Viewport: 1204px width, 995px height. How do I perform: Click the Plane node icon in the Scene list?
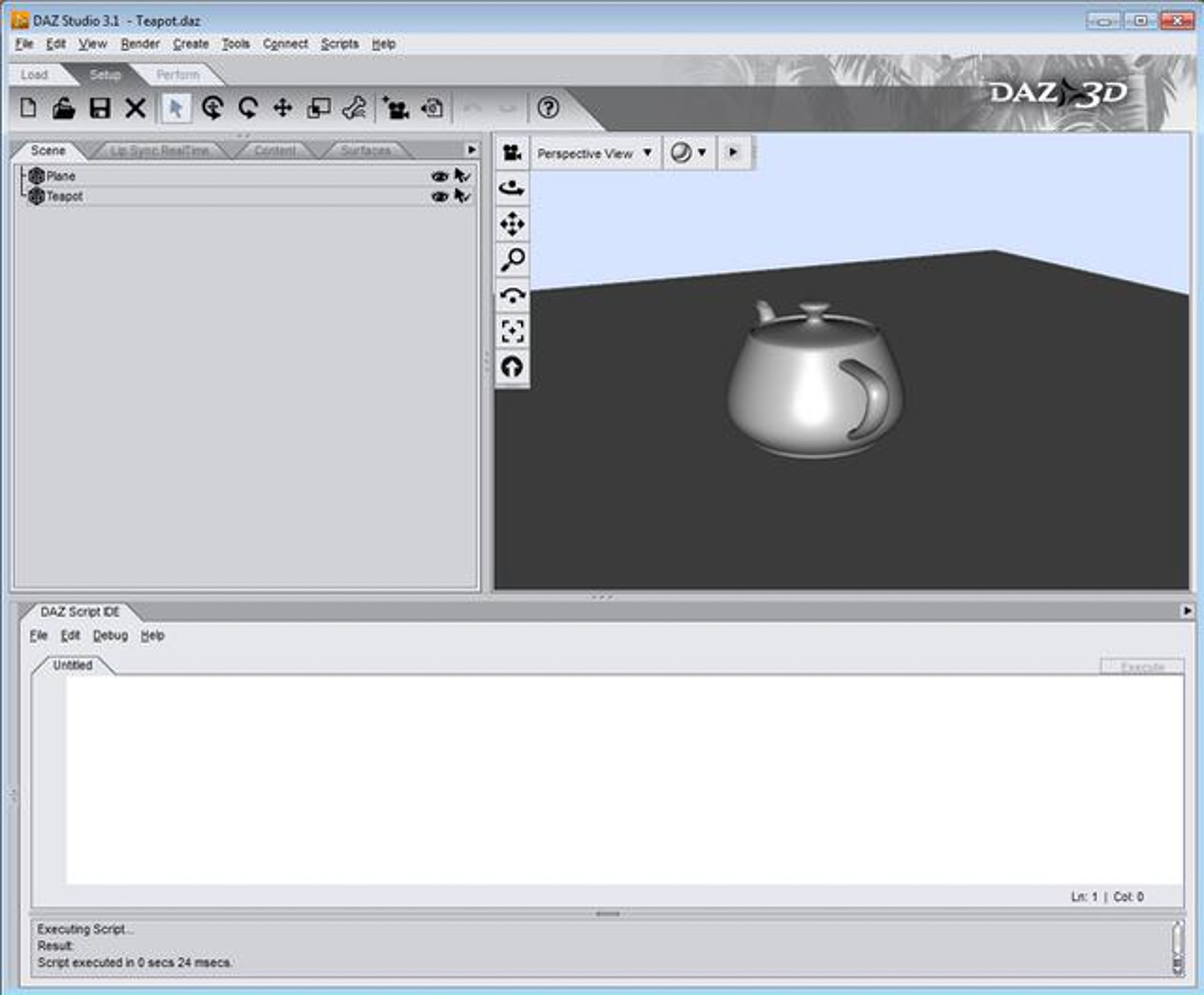tap(36, 176)
